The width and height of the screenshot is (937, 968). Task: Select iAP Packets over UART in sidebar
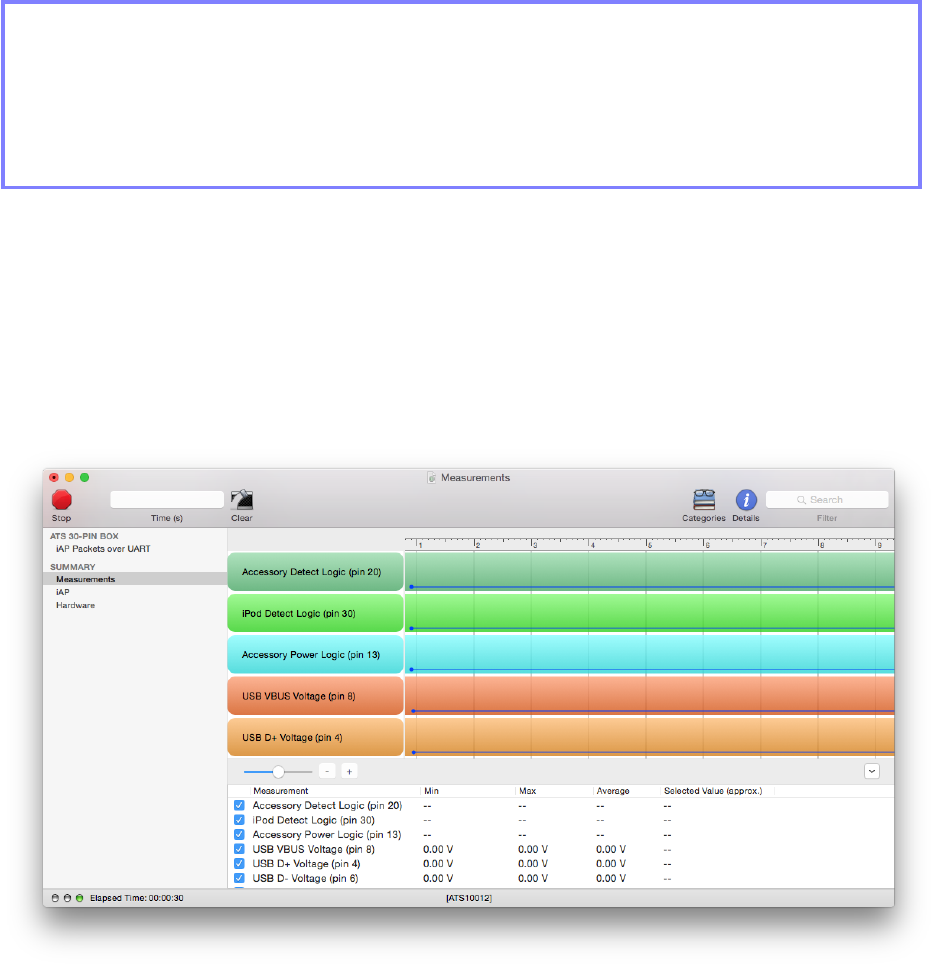103,549
